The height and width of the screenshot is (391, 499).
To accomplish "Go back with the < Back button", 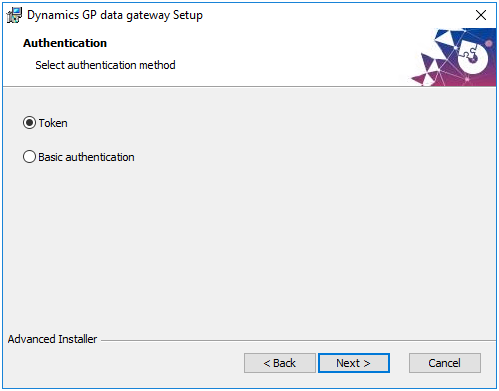I will pos(280,363).
